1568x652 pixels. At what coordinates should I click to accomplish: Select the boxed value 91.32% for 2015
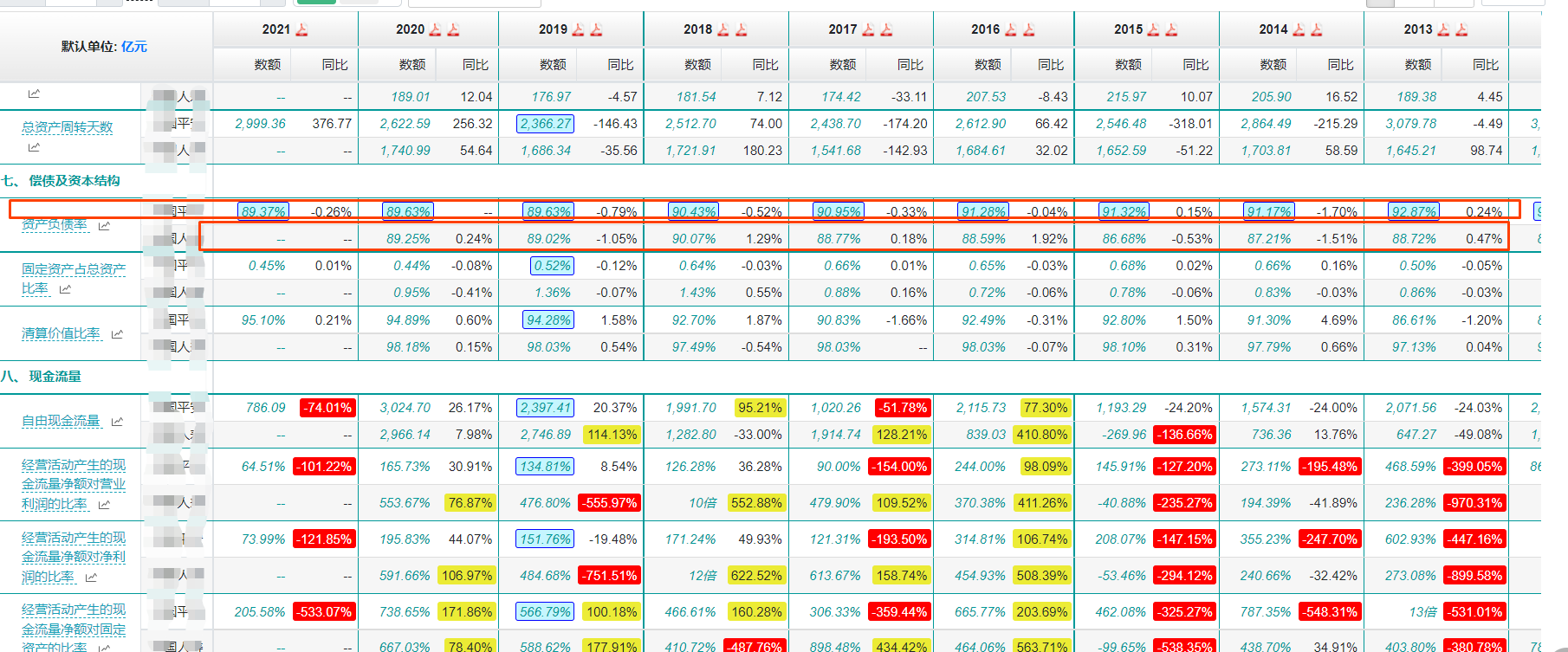pos(1124,211)
